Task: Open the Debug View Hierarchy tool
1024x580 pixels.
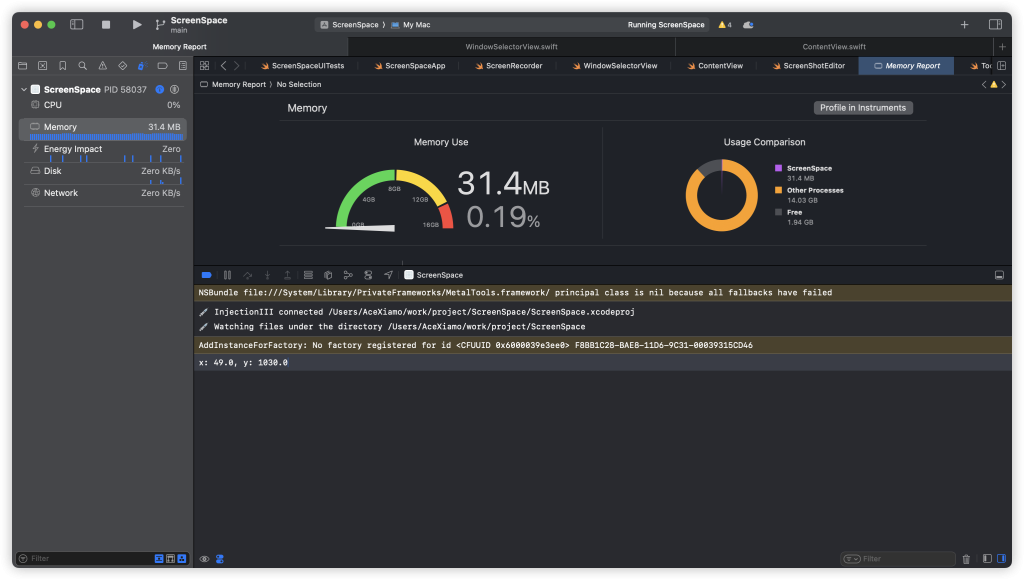Action: (x=308, y=275)
